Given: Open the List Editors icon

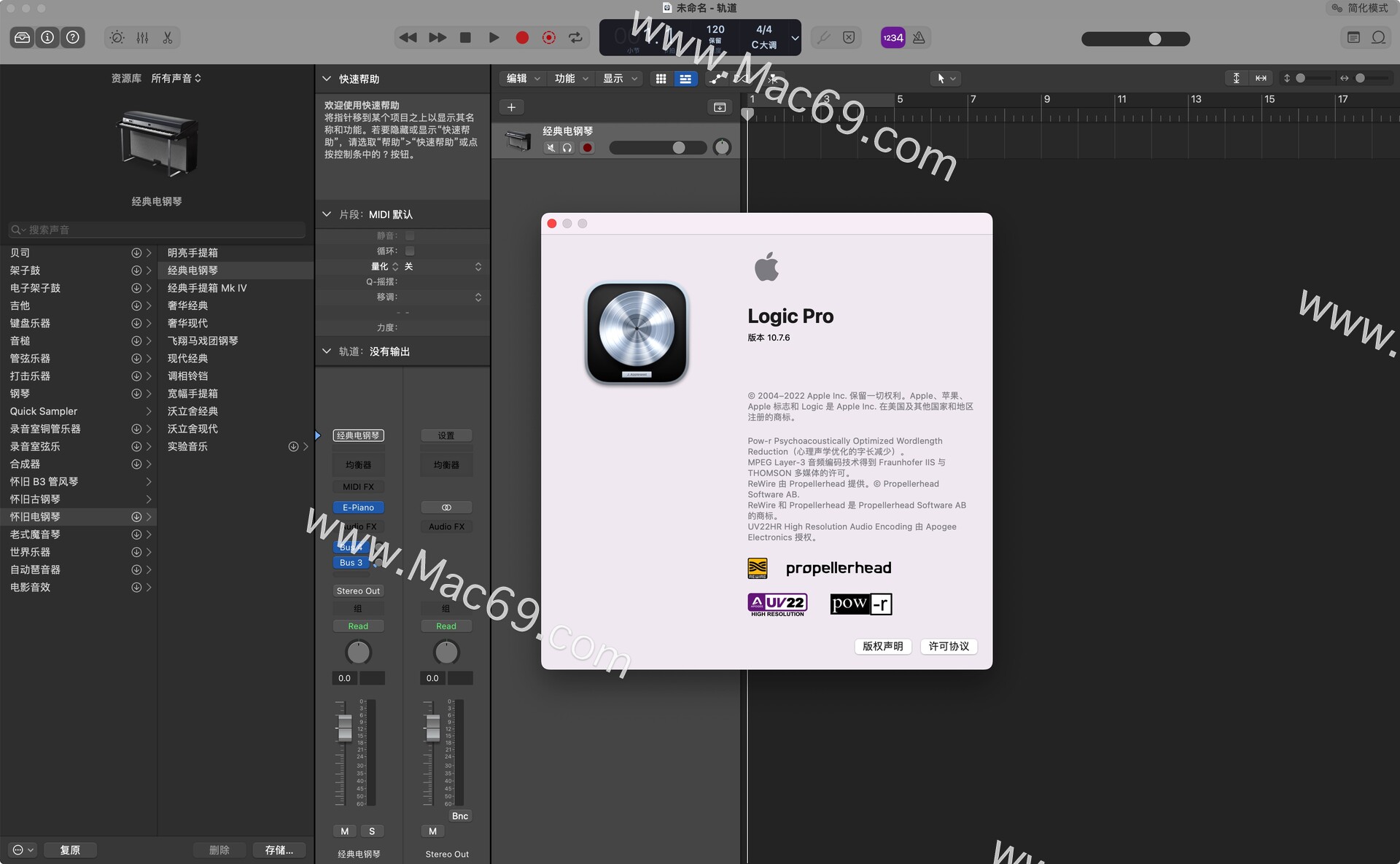Looking at the screenshot, I should tap(1353, 37).
